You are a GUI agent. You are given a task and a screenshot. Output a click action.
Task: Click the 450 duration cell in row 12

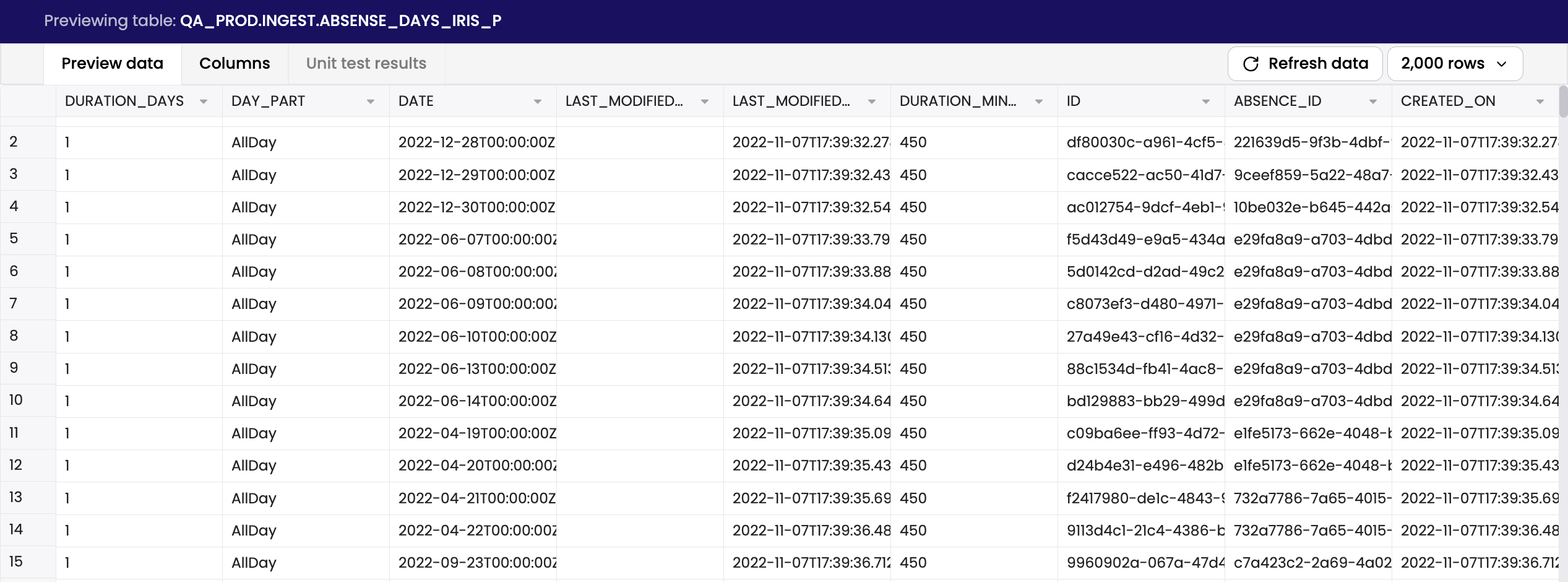click(975, 466)
